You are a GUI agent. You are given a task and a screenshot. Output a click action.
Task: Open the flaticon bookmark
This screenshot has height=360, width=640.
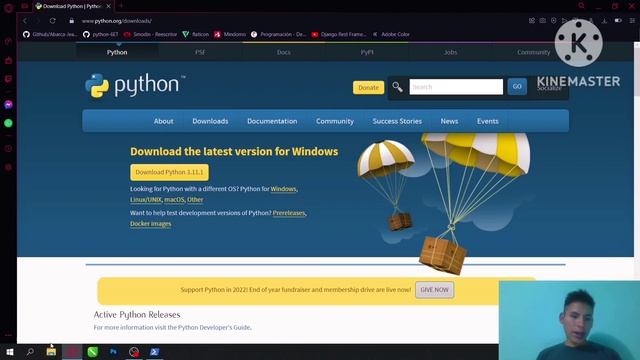[x=196, y=34]
